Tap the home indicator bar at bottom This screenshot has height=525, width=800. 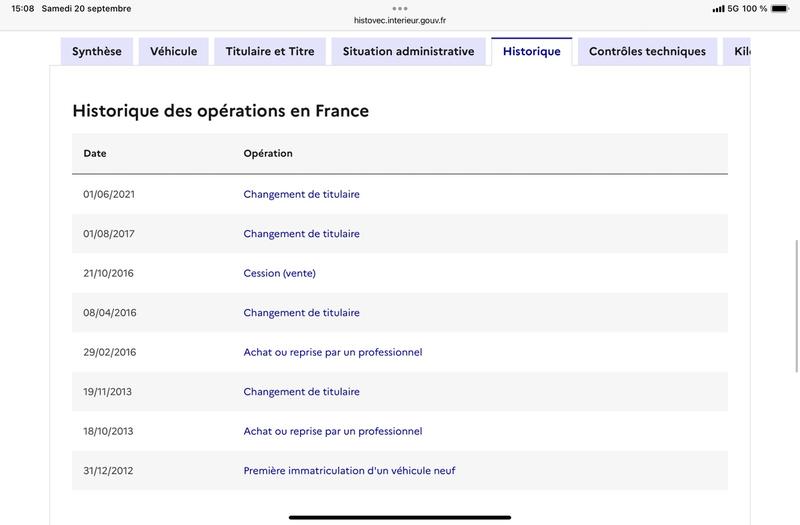(x=400, y=517)
